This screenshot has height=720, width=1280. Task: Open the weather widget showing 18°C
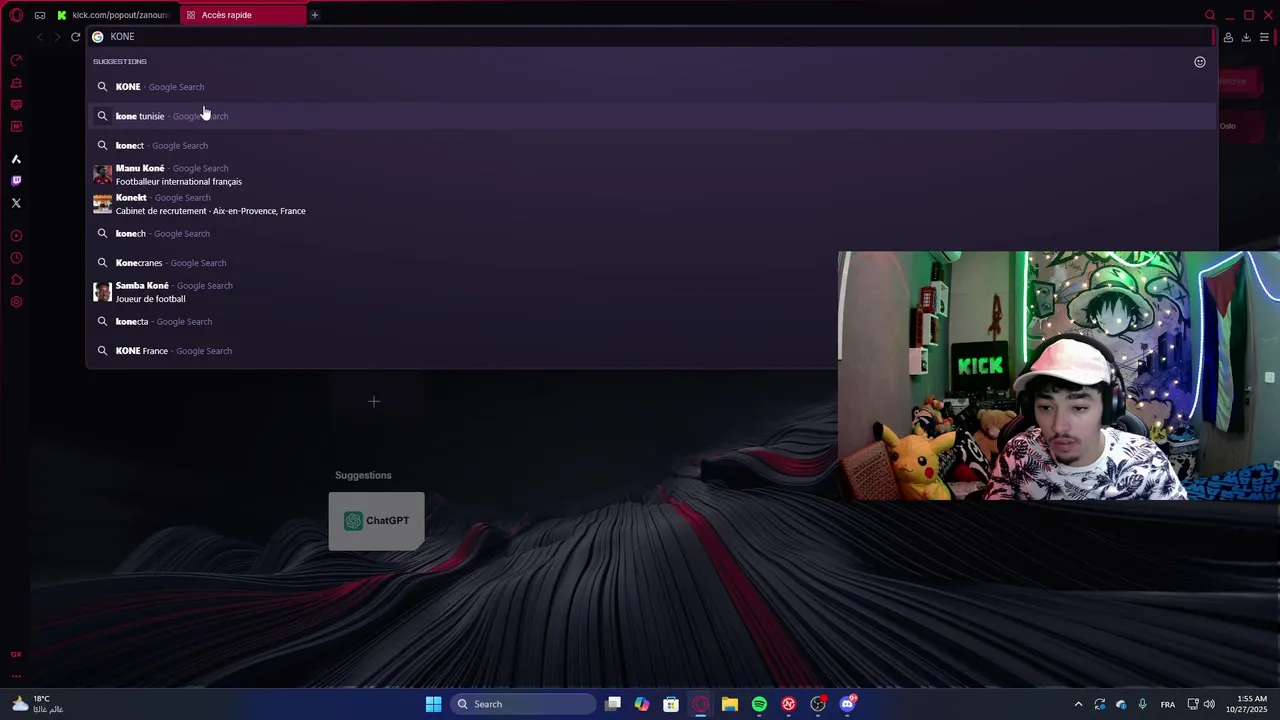pos(40,704)
